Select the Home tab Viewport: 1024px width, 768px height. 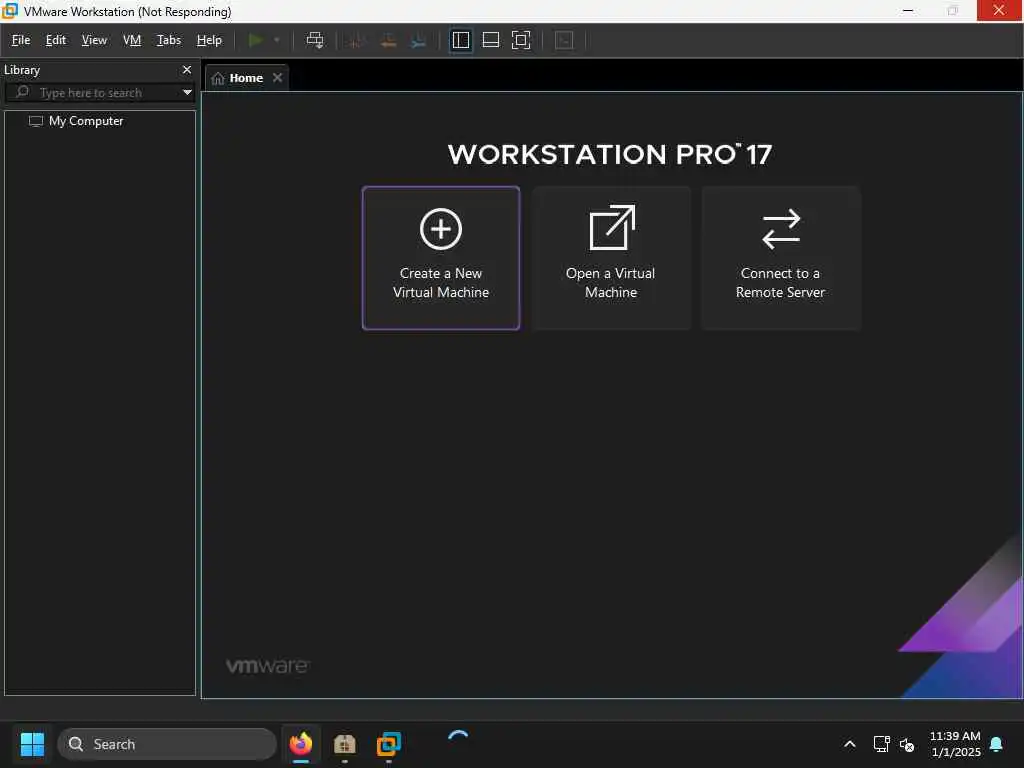(246, 78)
